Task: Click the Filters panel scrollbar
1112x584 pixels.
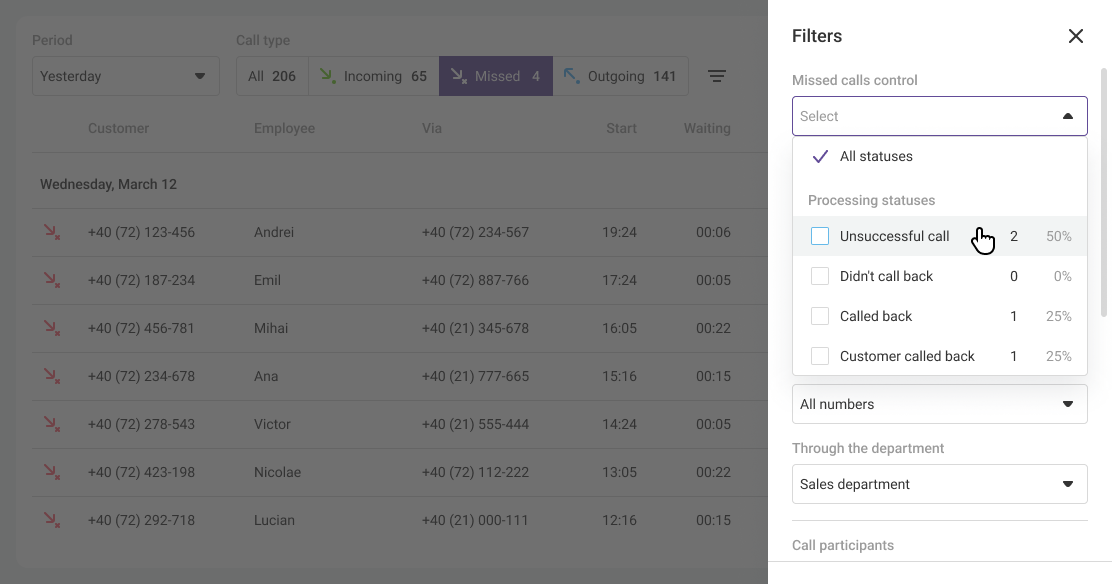Action: tap(1104, 190)
